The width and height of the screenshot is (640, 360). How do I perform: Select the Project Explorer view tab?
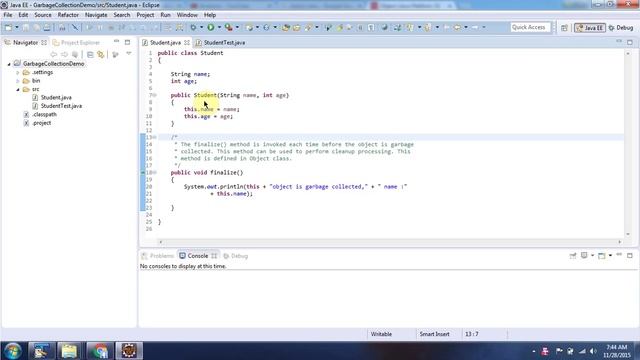[x=76, y=42]
